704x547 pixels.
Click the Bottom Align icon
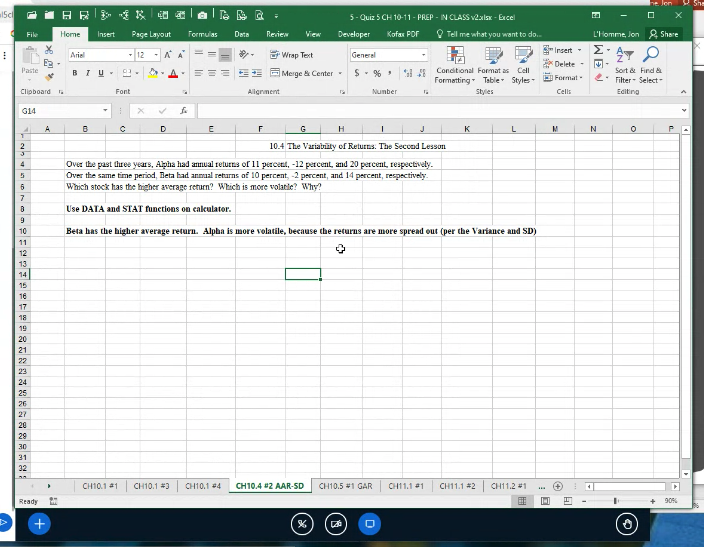click(x=225, y=54)
